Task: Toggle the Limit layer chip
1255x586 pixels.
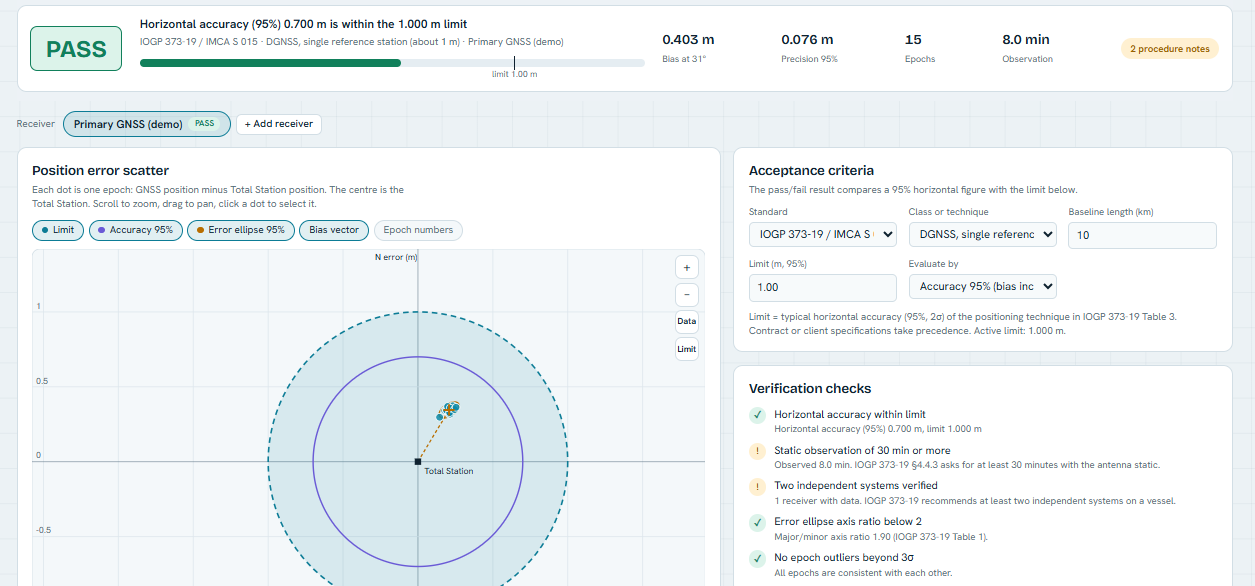Action: click(x=57, y=230)
